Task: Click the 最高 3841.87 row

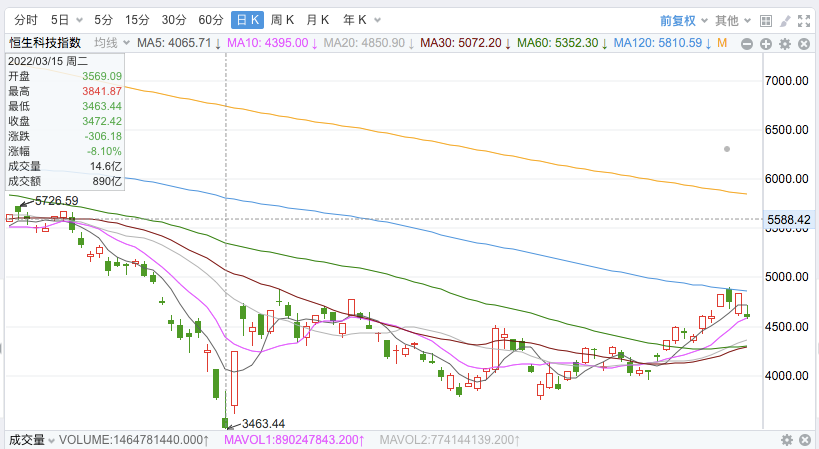Action: pos(65,91)
